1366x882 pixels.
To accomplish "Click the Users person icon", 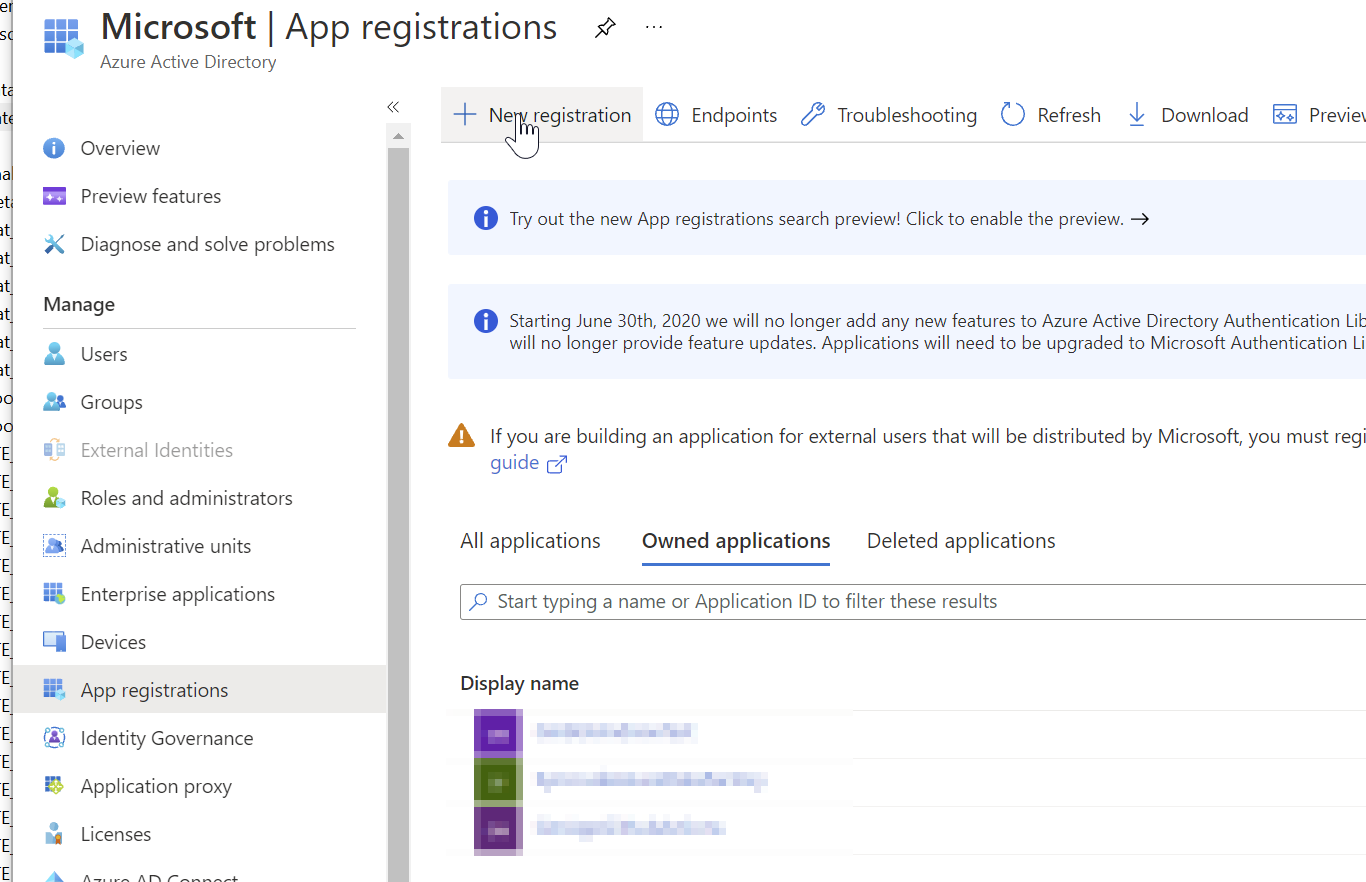I will point(54,354).
